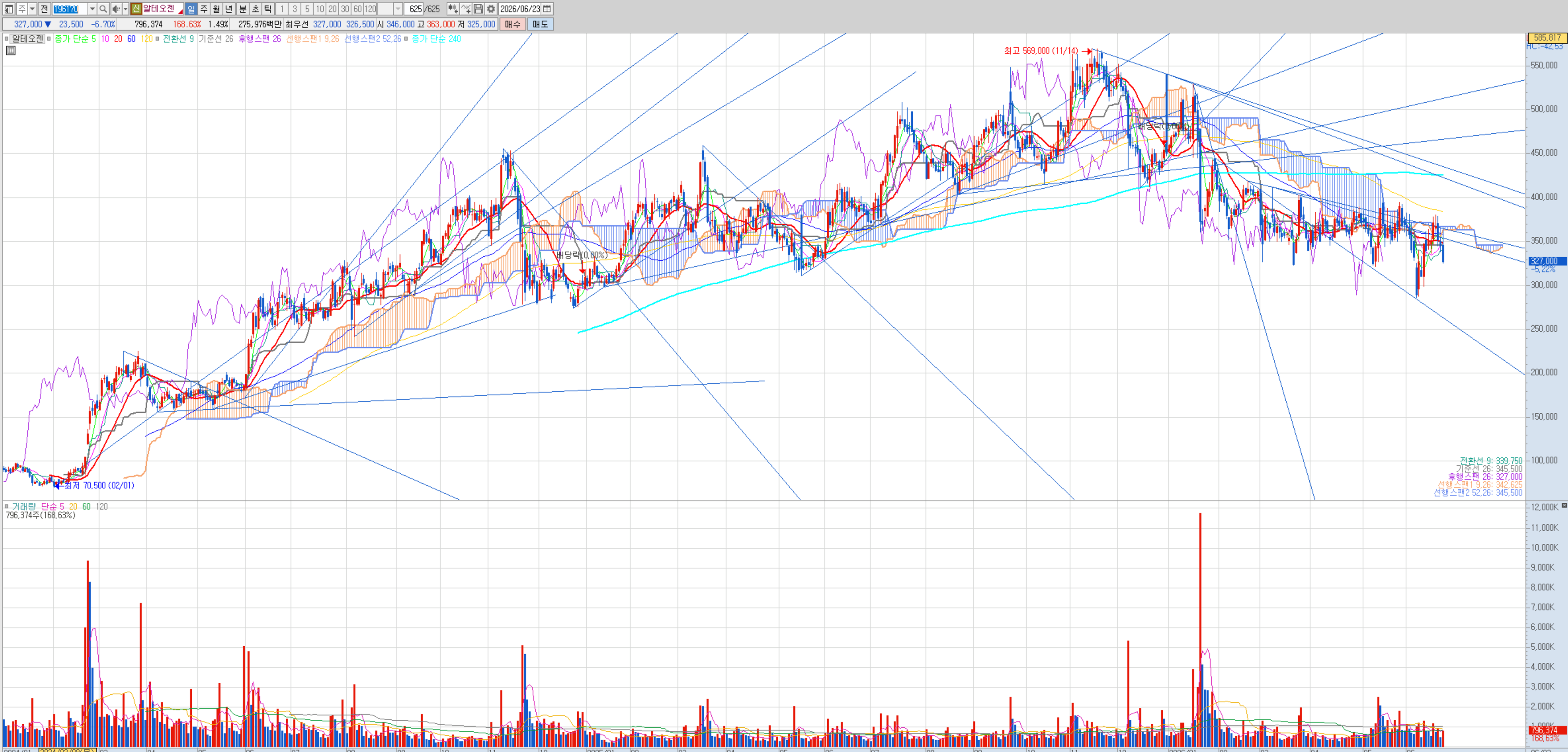Click the current price 327,000 in the quote bar
This screenshot has height=752, width=1568.
28,24
